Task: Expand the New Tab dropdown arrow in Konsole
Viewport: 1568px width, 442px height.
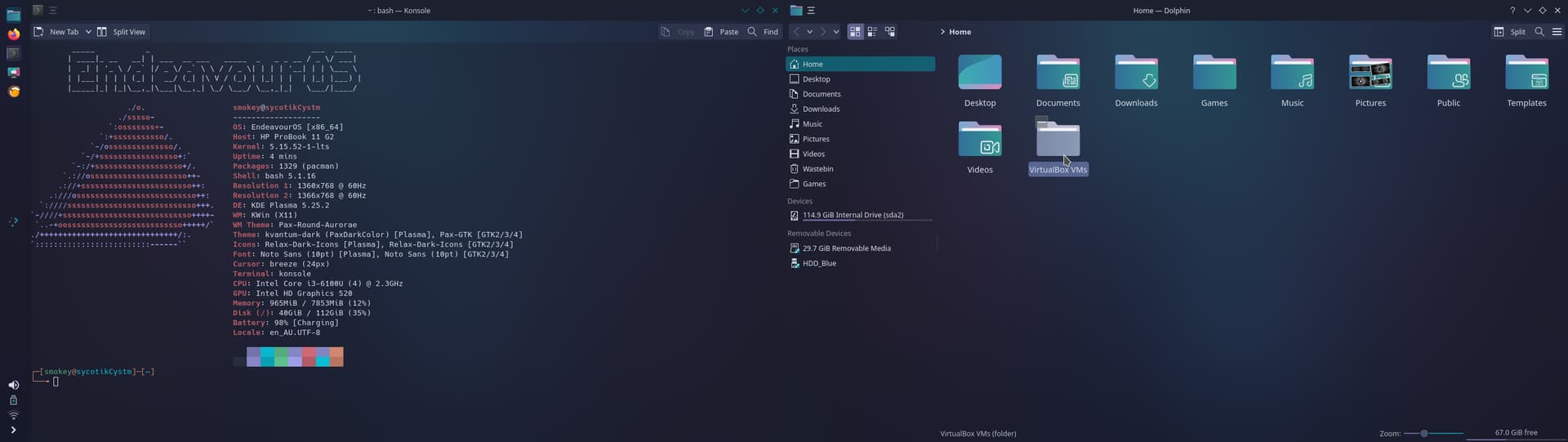Action: click(88, 32)
